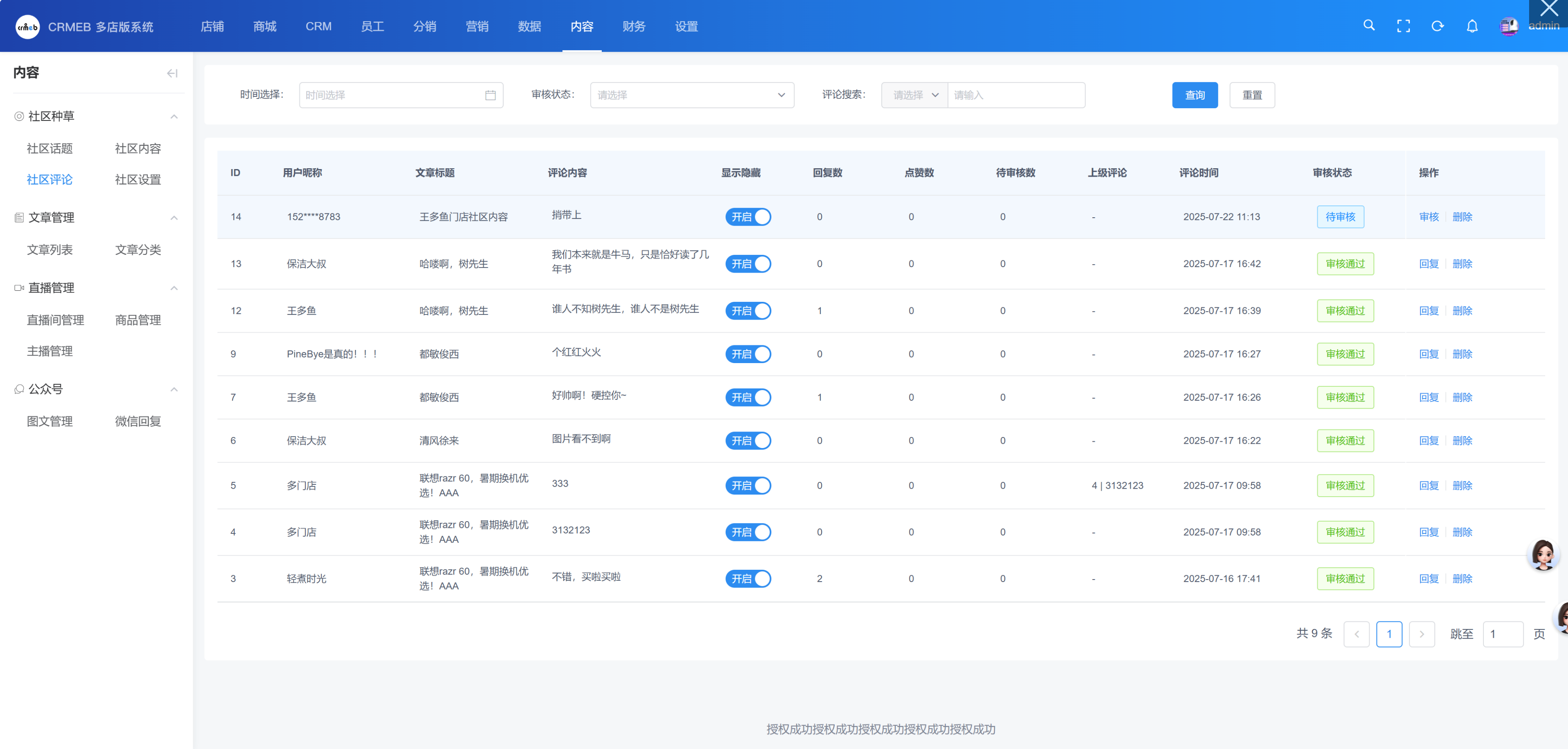Open 文章列表 in sidebar
The image size is (1568, 749).
click(50, 249)
